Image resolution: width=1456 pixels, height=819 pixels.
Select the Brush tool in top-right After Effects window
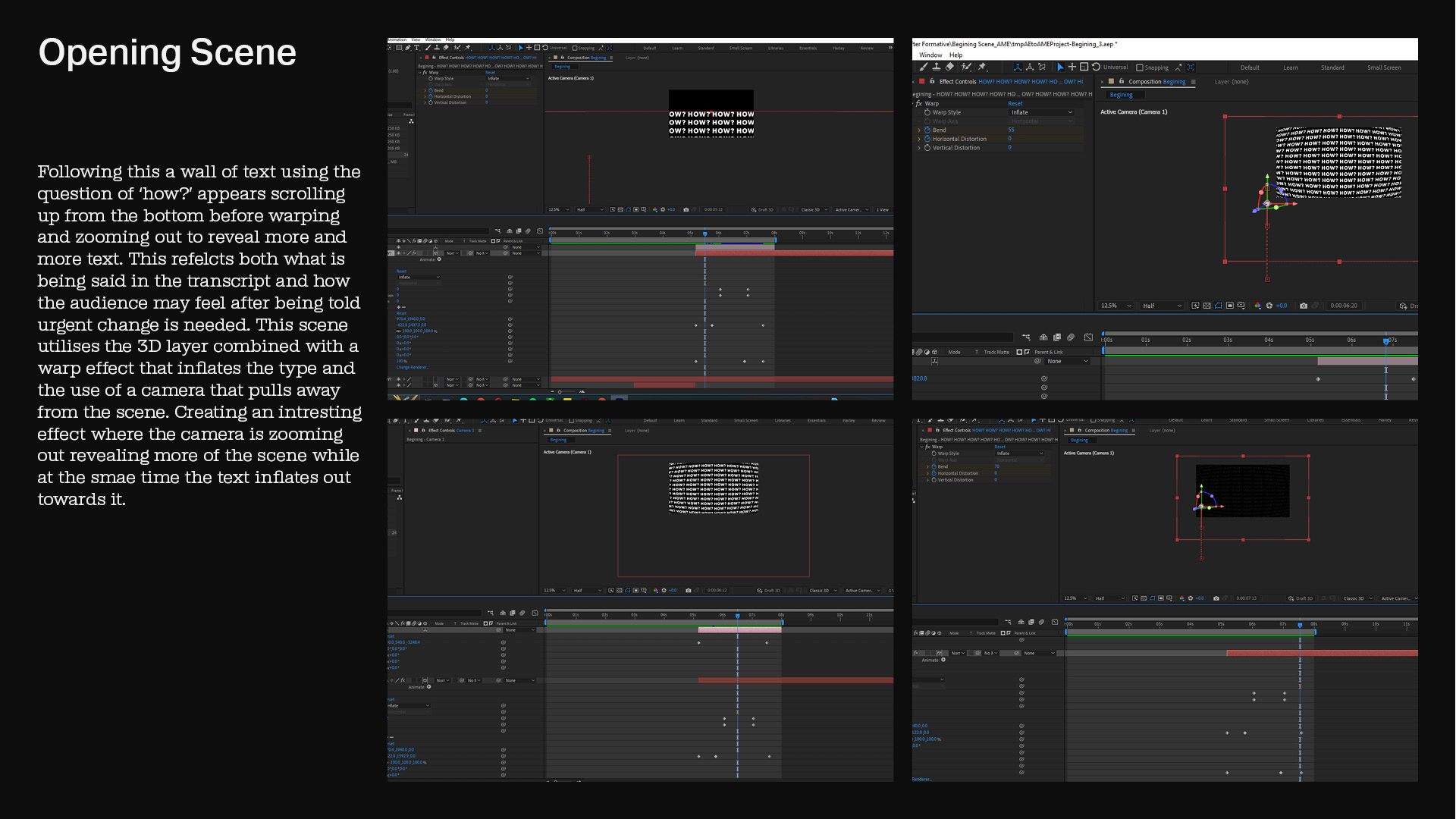(924, 67)
